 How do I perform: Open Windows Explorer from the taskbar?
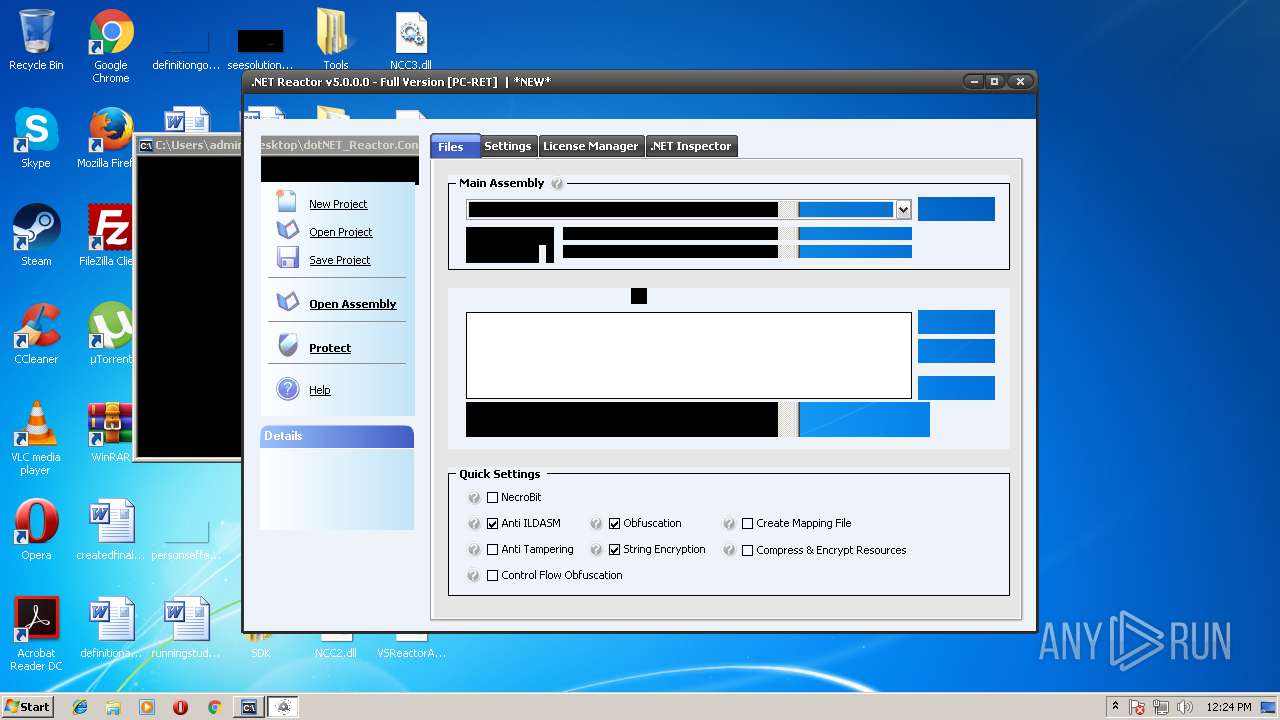coord(113,707)
